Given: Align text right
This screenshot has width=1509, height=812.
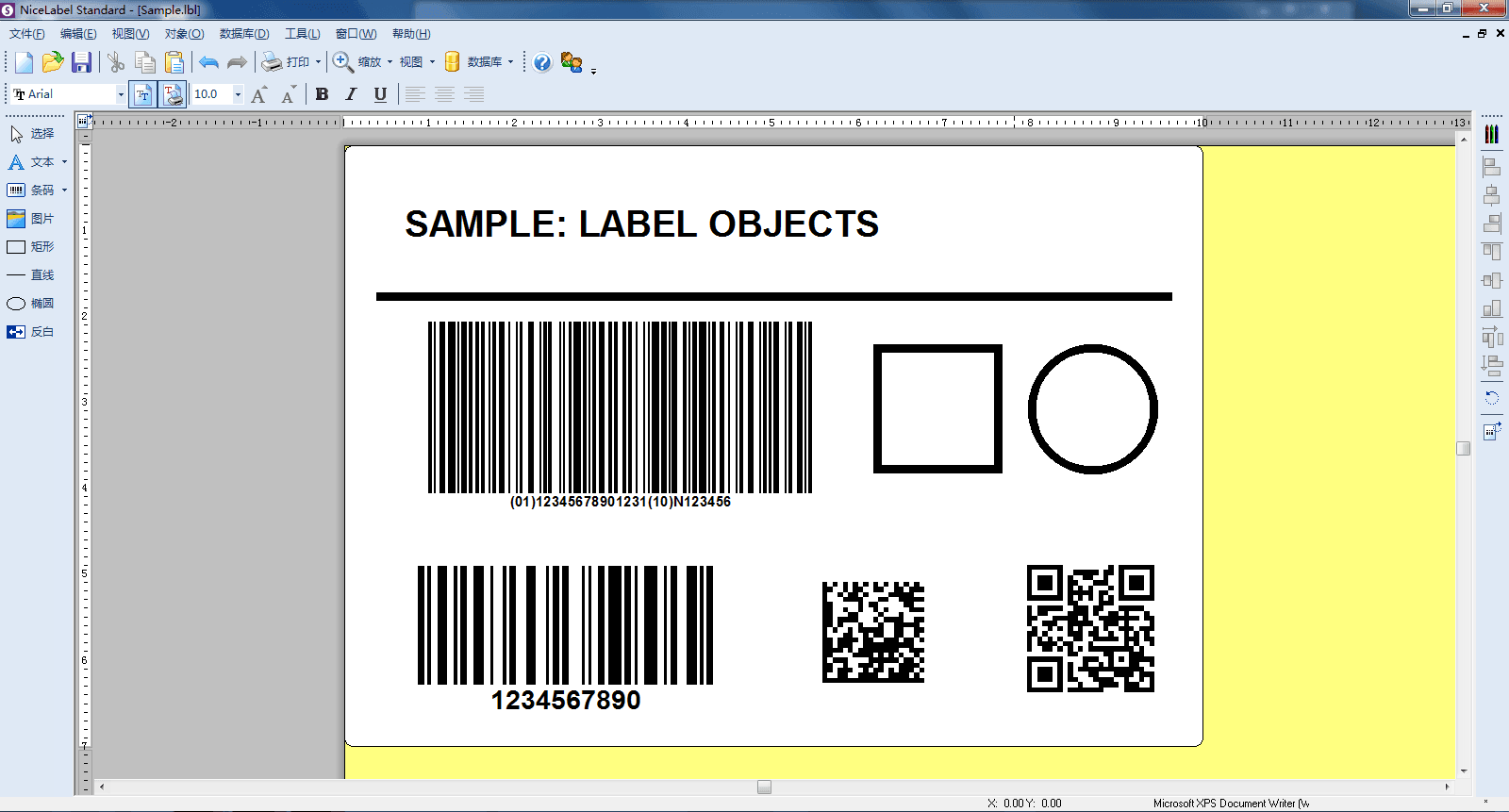Looking at the screenshot, I should coord(473,94).
